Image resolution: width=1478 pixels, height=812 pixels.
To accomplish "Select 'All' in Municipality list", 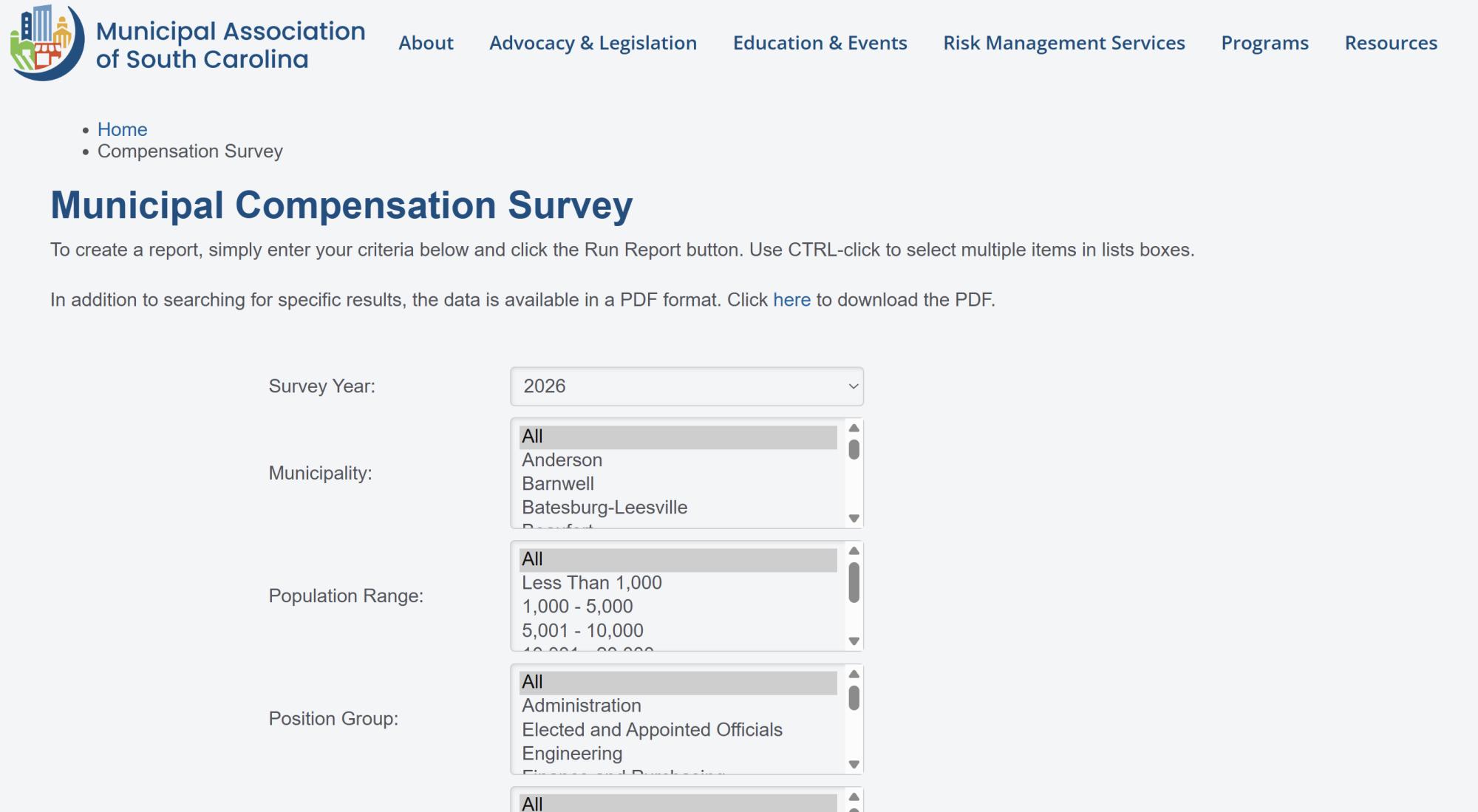I will pyautogui.click(x=678, y=437).
